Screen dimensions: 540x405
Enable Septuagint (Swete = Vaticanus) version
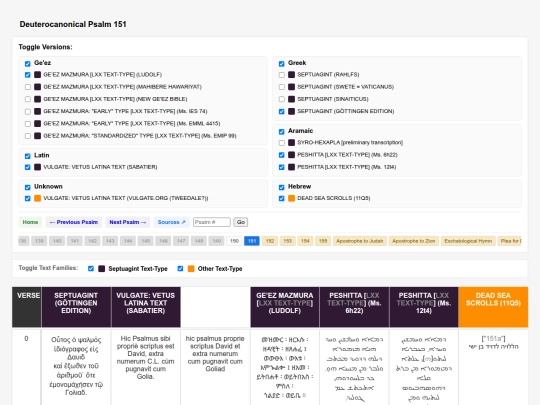pyautogui.click(x=281, y=87)
